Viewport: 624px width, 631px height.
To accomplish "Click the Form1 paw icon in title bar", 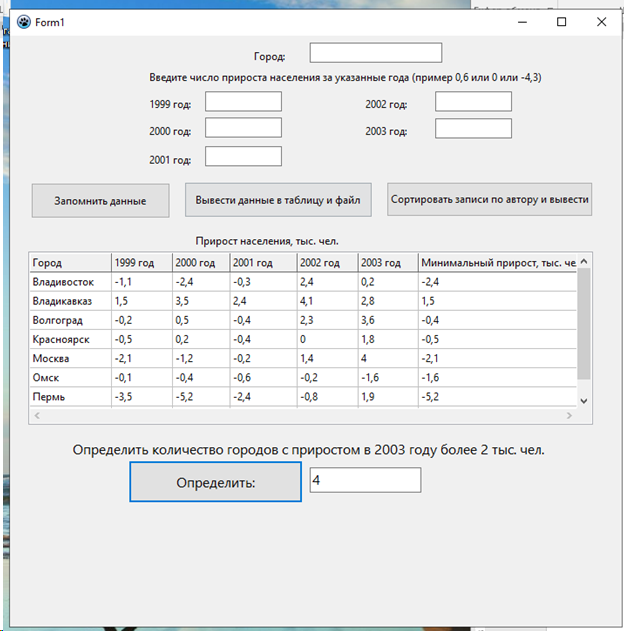I will pos(23,22).
